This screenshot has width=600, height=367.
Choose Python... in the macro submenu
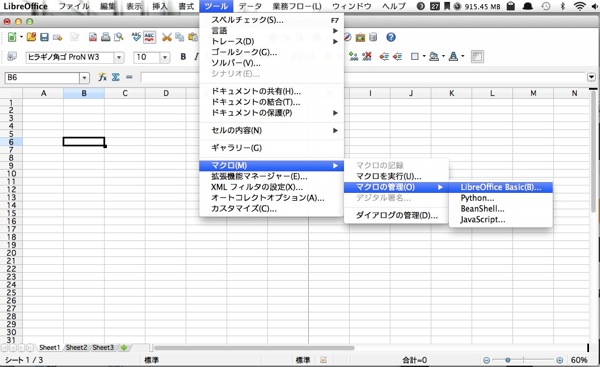point(501,198)
